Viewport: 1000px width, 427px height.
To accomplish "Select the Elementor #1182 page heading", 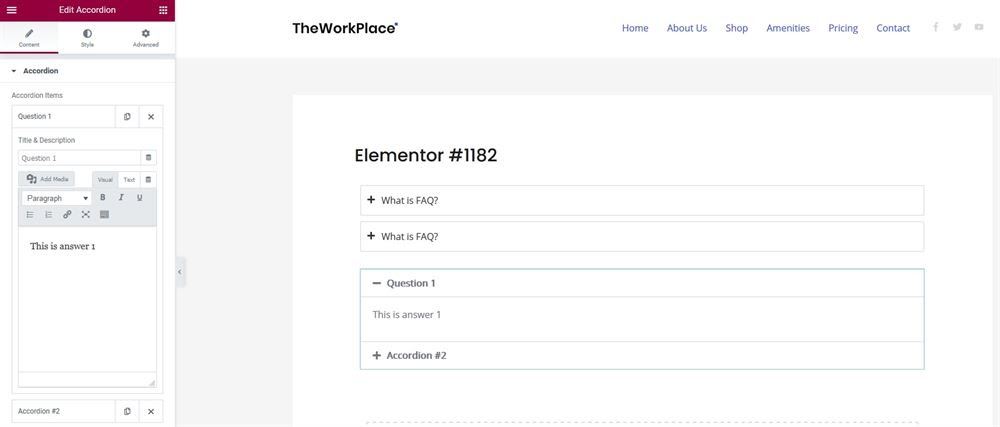I will point(426,156).
